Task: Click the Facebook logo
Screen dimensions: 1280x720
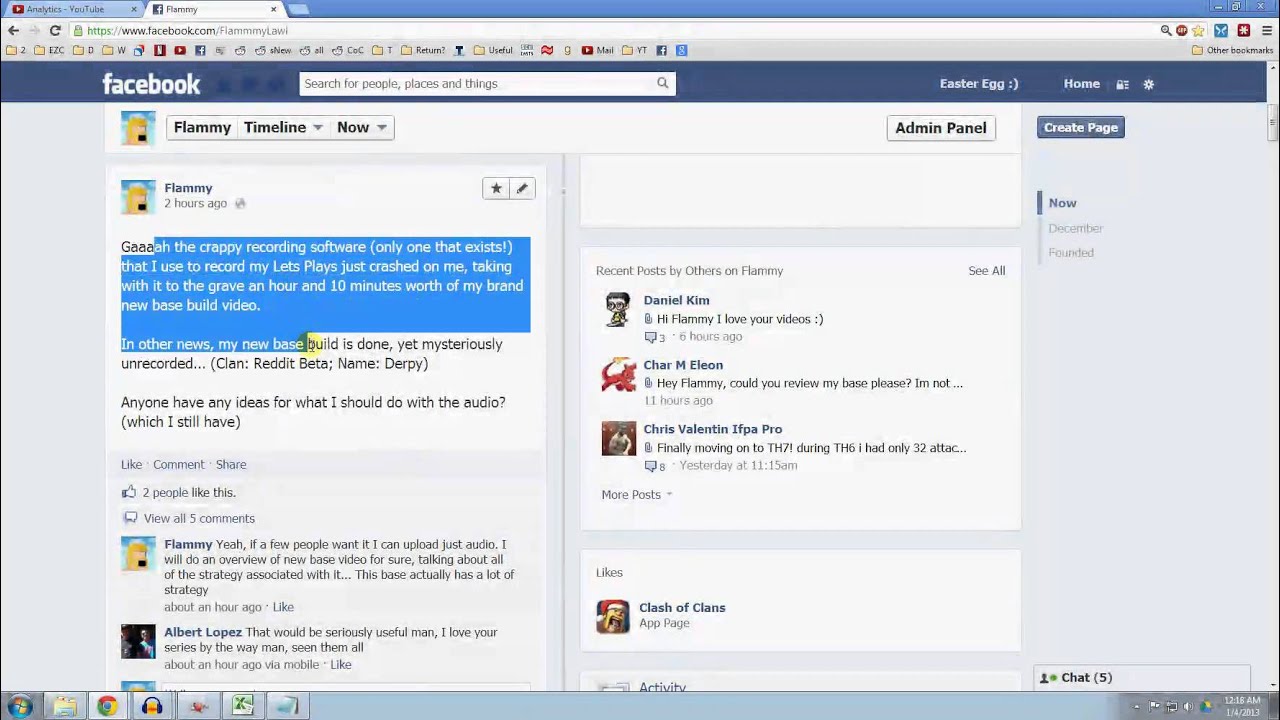Action: 151,84
